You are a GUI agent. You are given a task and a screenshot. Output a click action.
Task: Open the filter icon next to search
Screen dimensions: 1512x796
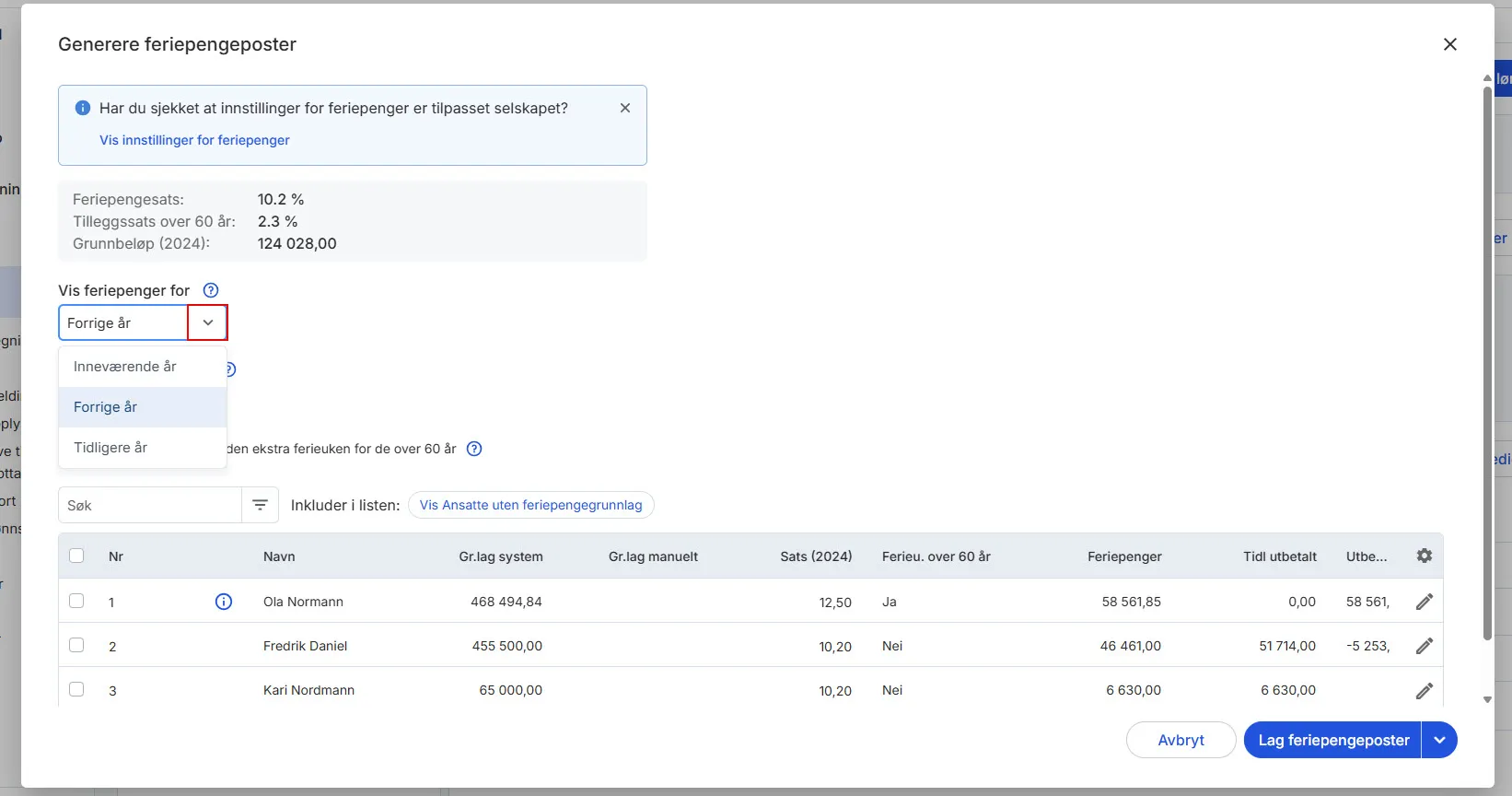[x=260, y=505]
